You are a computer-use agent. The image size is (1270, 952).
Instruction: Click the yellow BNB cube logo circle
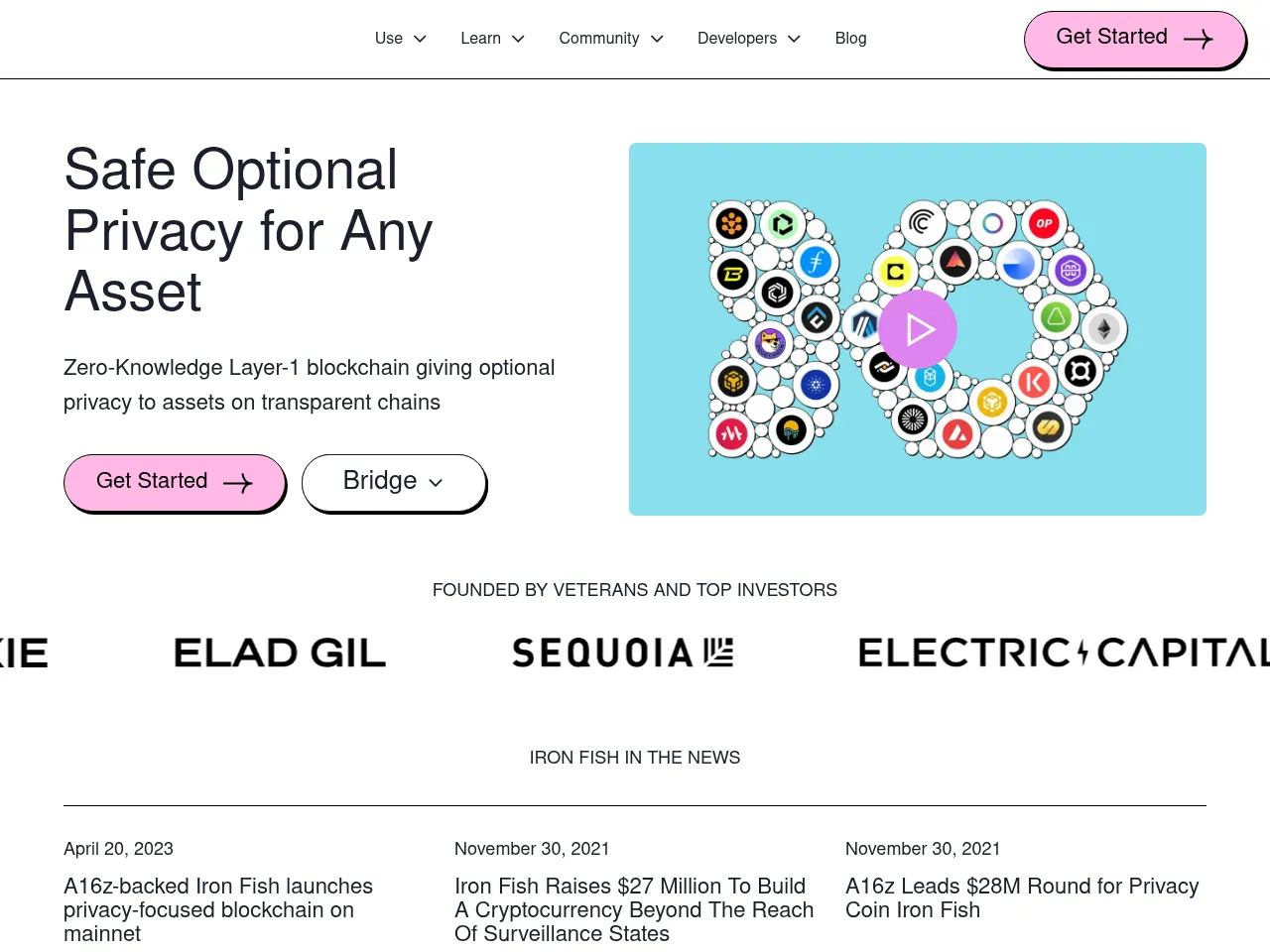[992, 402]
